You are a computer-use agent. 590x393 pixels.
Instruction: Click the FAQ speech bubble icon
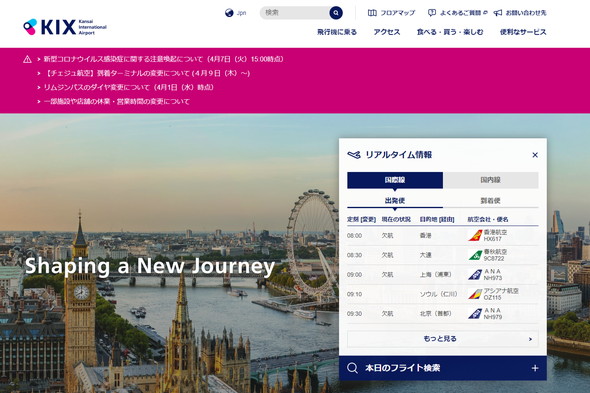(x=432, y=13)
